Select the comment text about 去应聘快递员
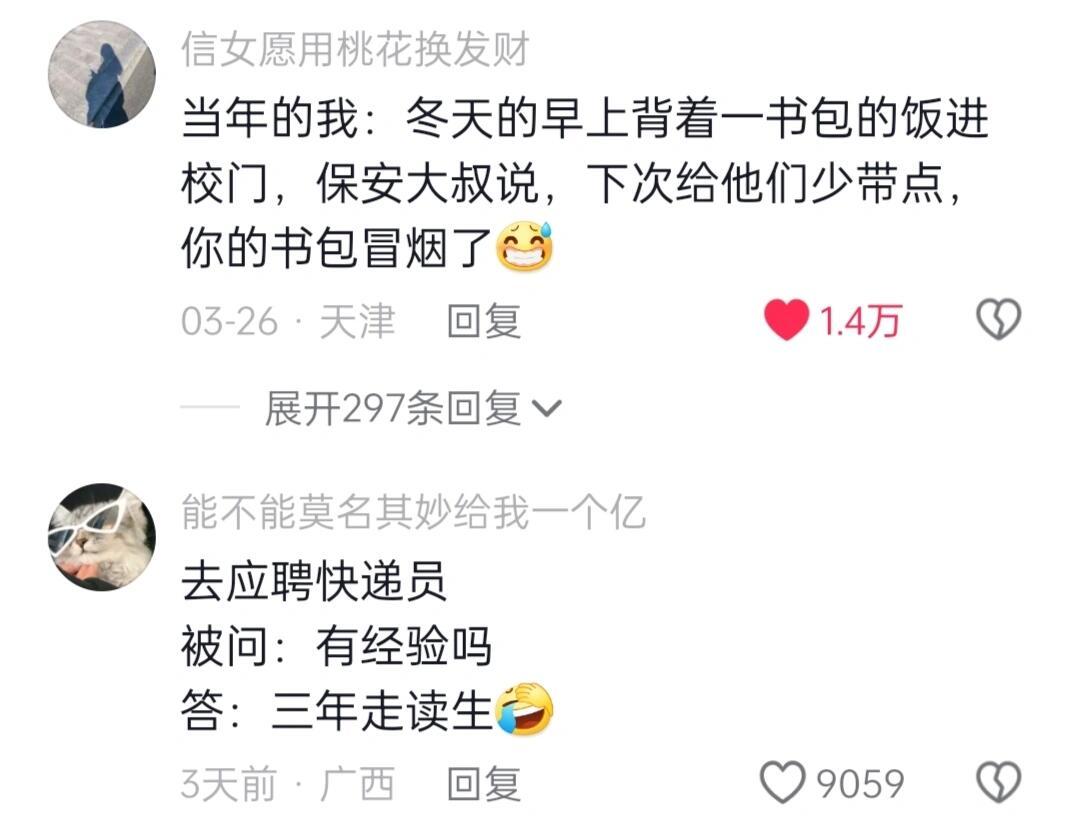The width and height of the screenshot is (1080, 816). click(367, 646)
